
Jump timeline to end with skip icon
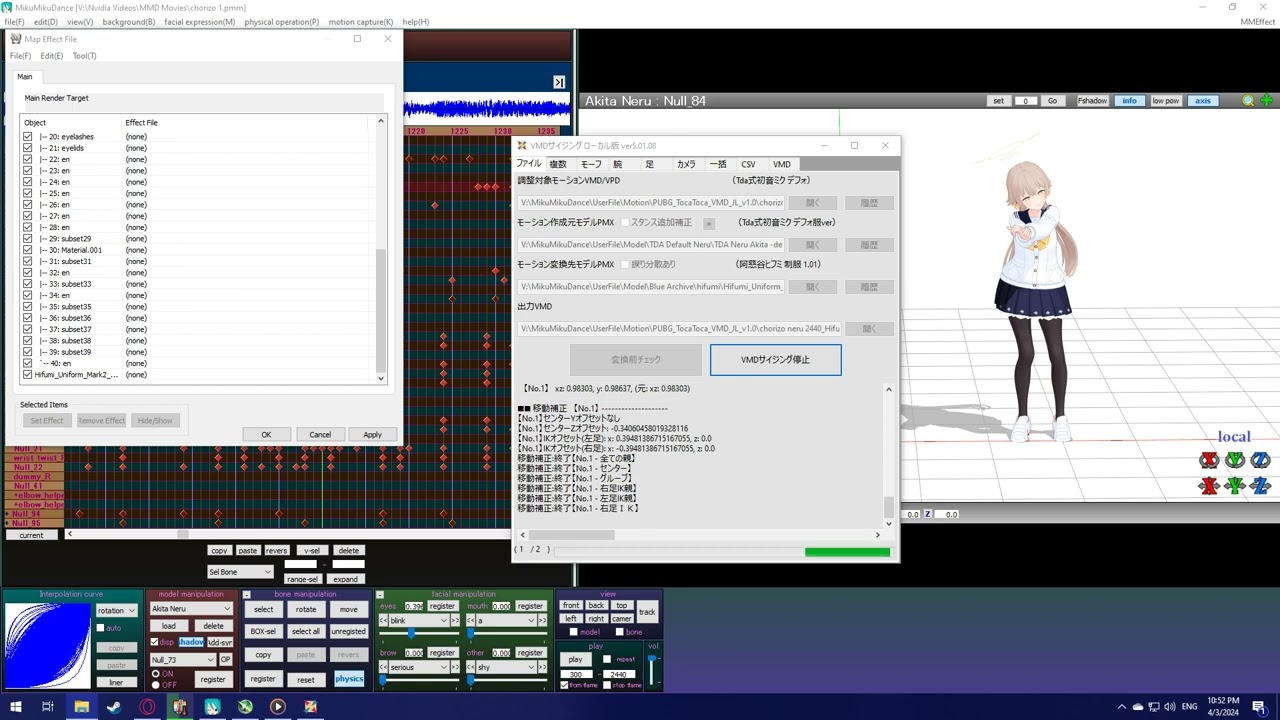(x=559, y=82)
